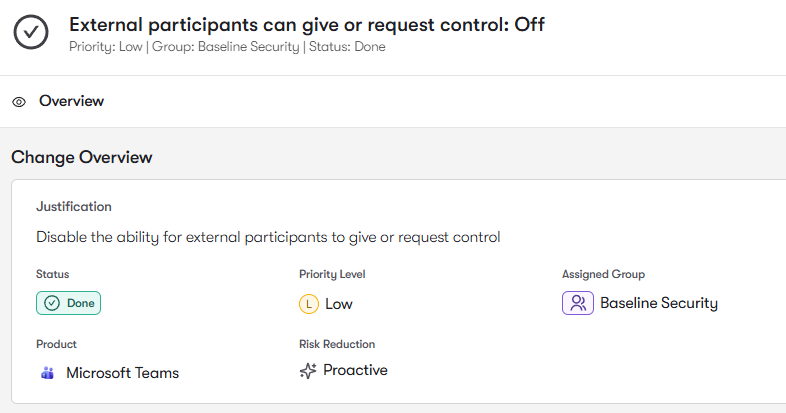This screenshot has width=786, height=413.
Task: Click the title 'External participants can give or request control: Off'
Action: [307, 24]
